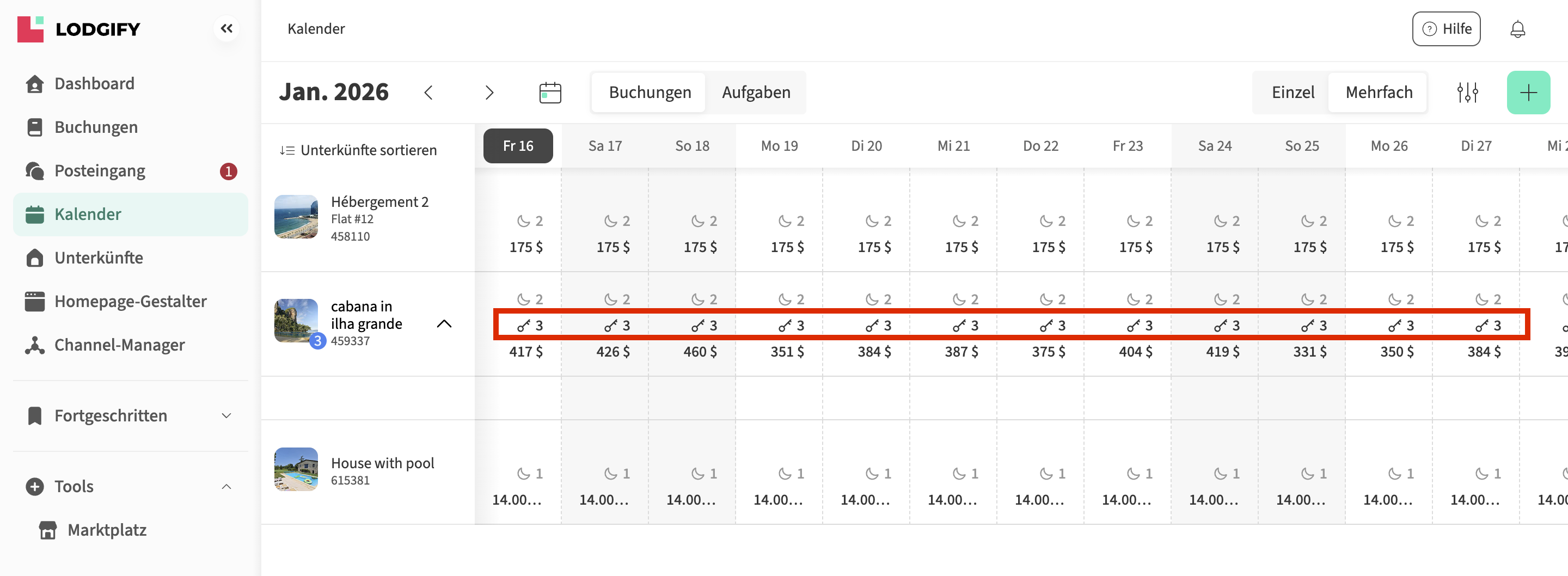Click Unterkünfte sortieren
The height and width of the screenshot is (576, 1568).
point(359,150)
